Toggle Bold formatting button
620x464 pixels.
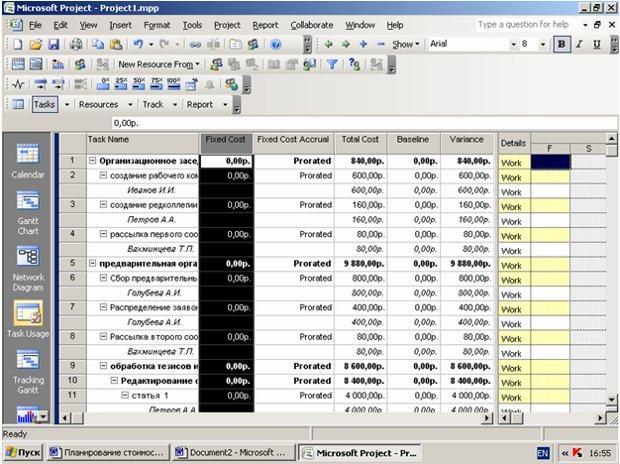pyautogui.click(x=561, y=44)
